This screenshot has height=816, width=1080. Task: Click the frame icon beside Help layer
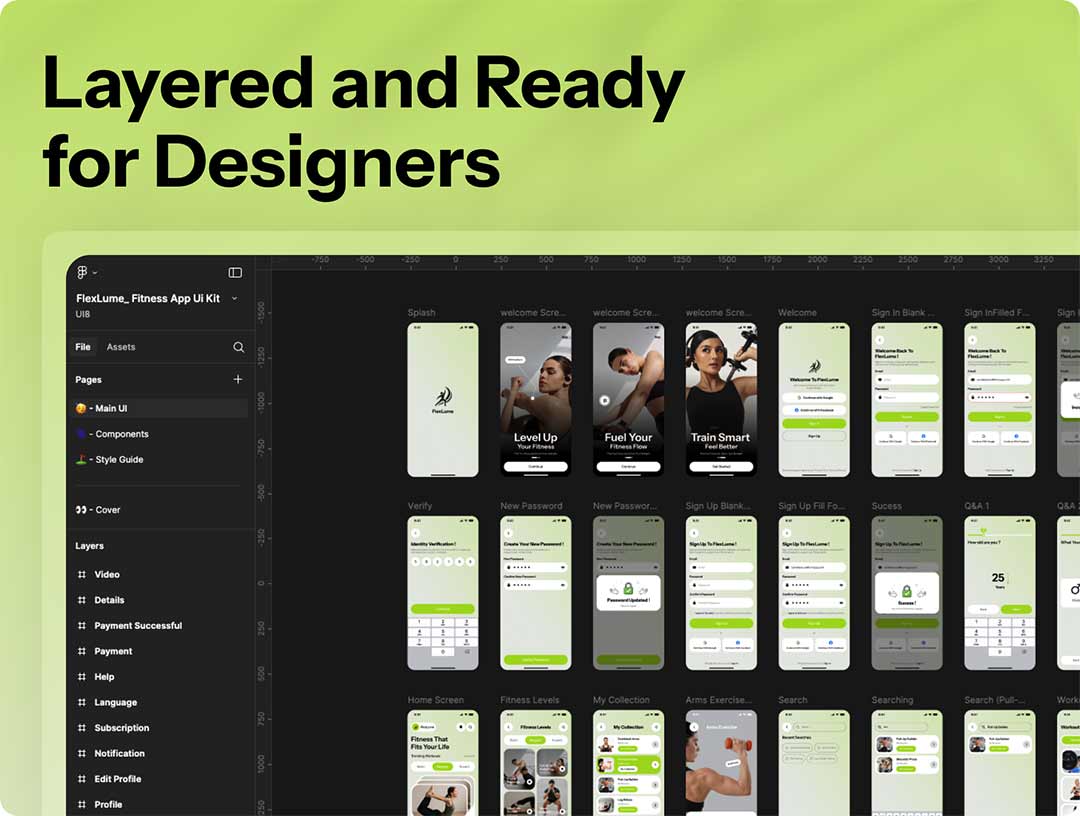(x=82, y=677)
